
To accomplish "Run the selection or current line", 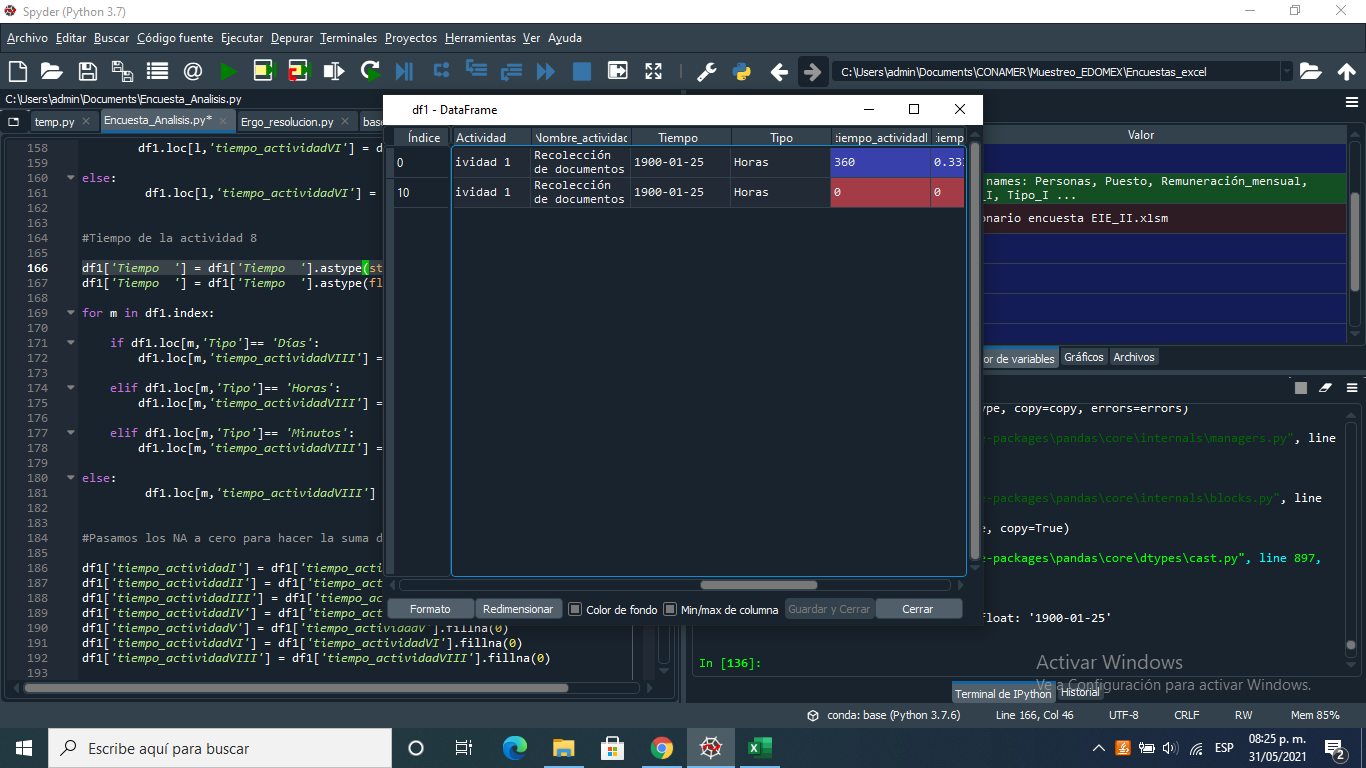I will [334, 71].
